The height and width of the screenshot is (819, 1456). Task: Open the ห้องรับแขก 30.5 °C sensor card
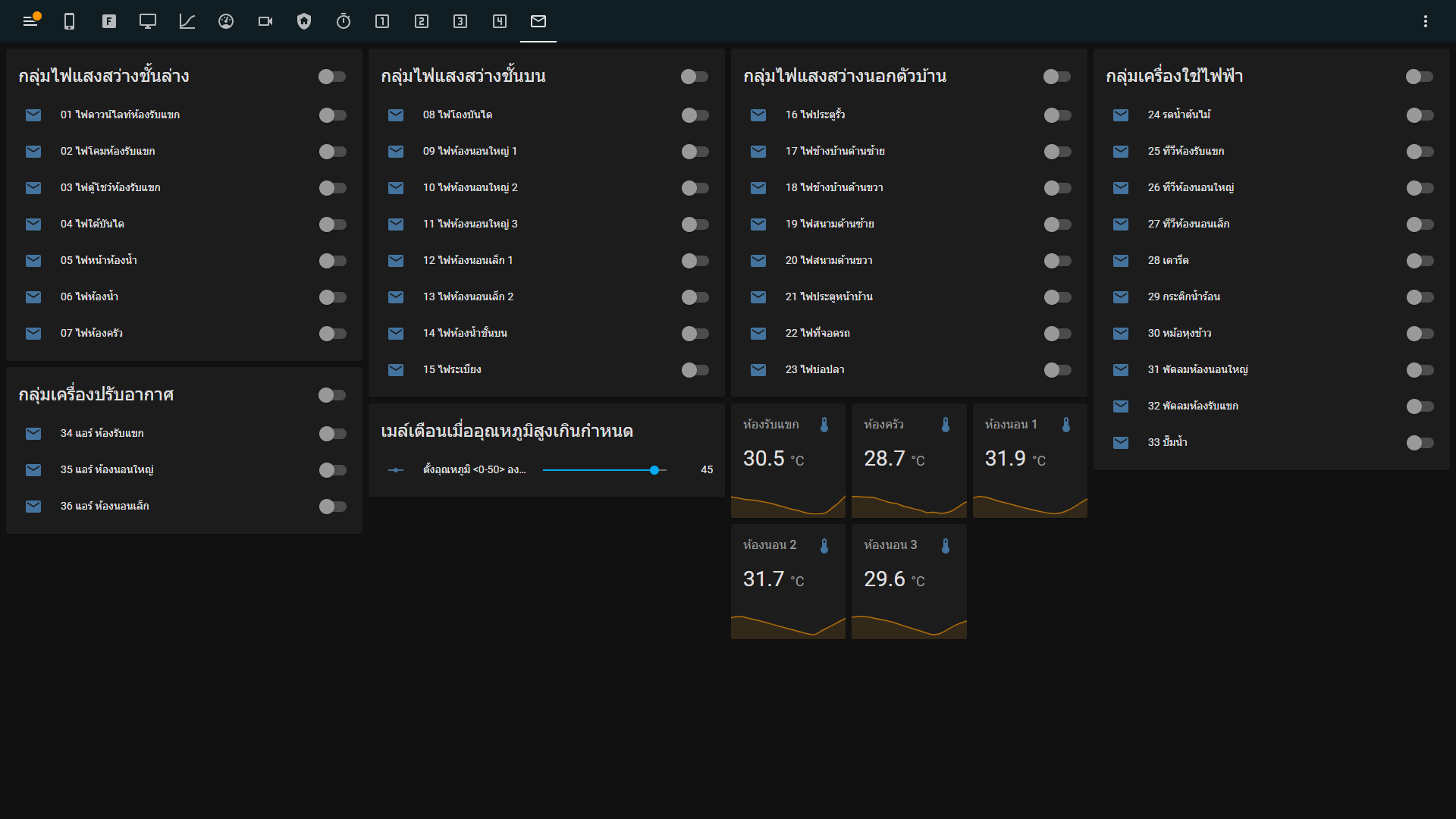(788, 460)
